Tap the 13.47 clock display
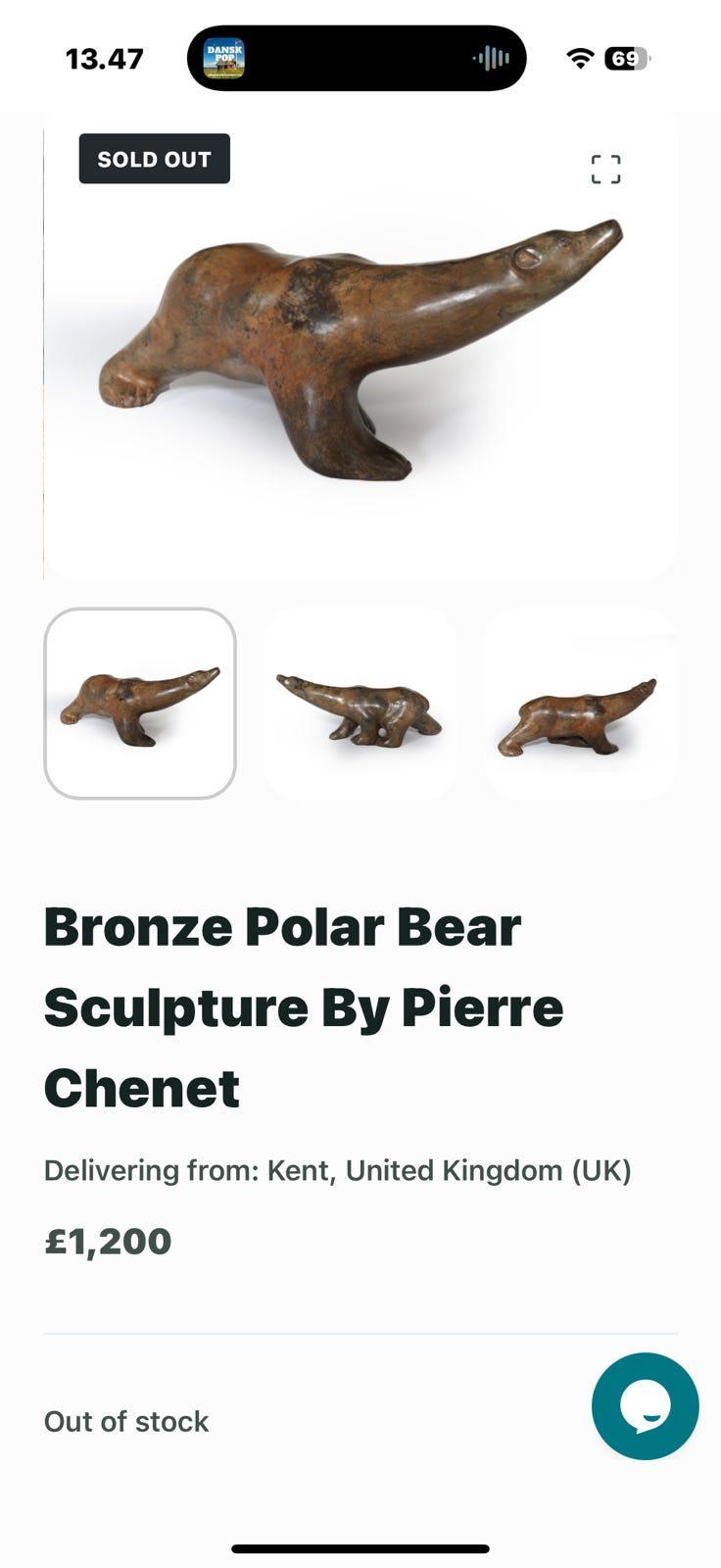 104,59
